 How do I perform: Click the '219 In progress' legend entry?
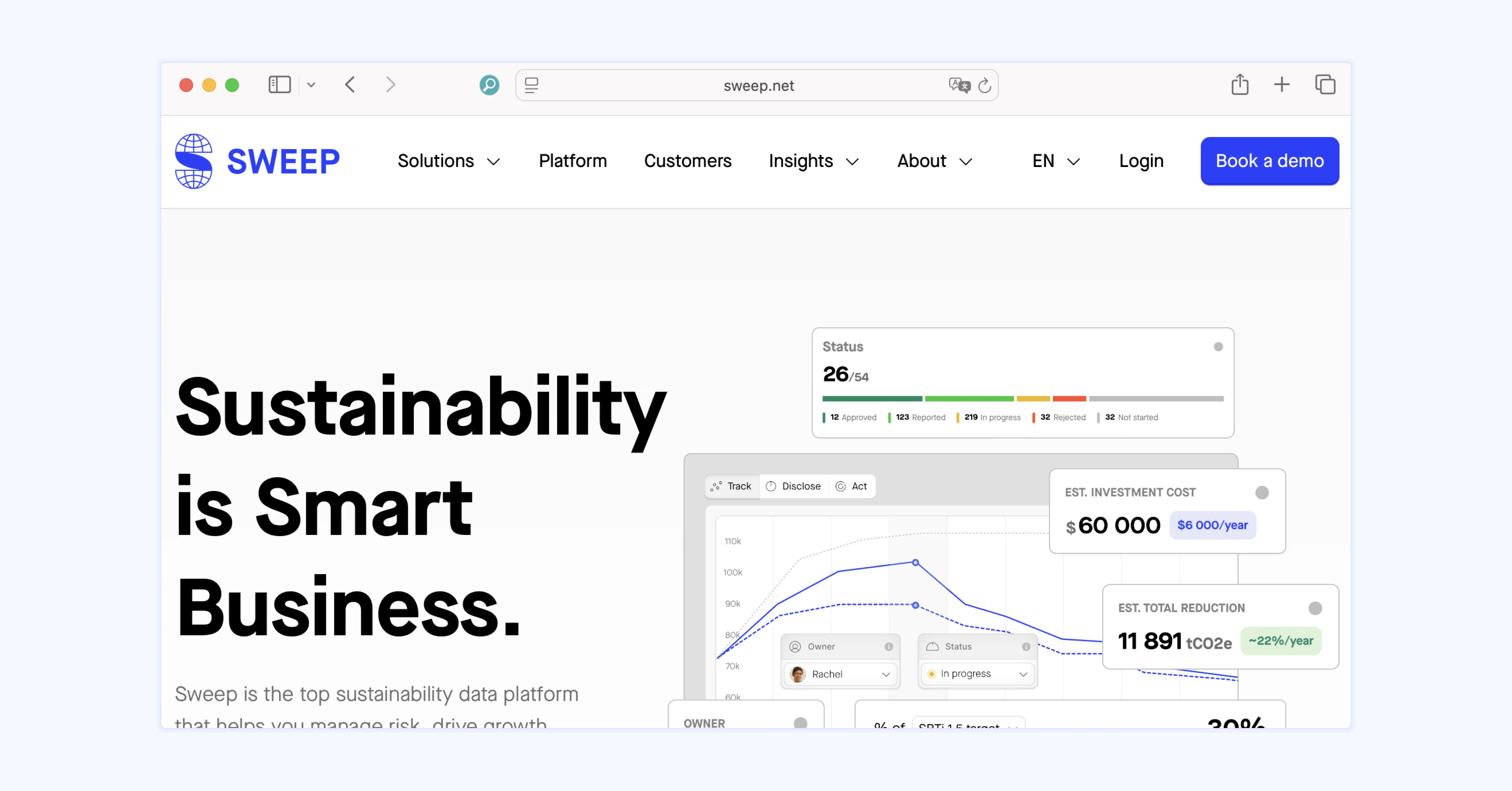[x=989, y=417]
